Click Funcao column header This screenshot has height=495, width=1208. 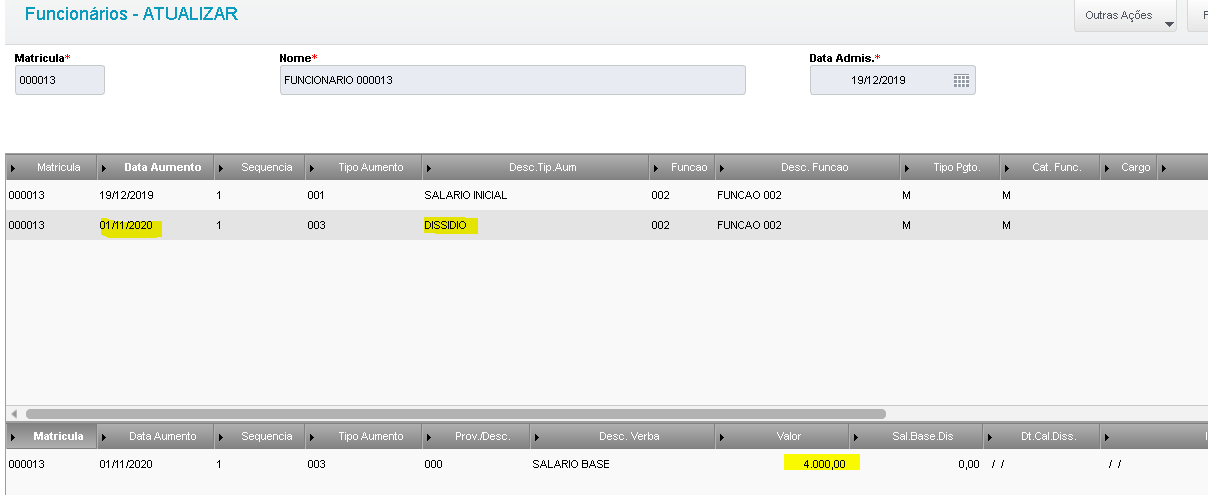(681, 167)
